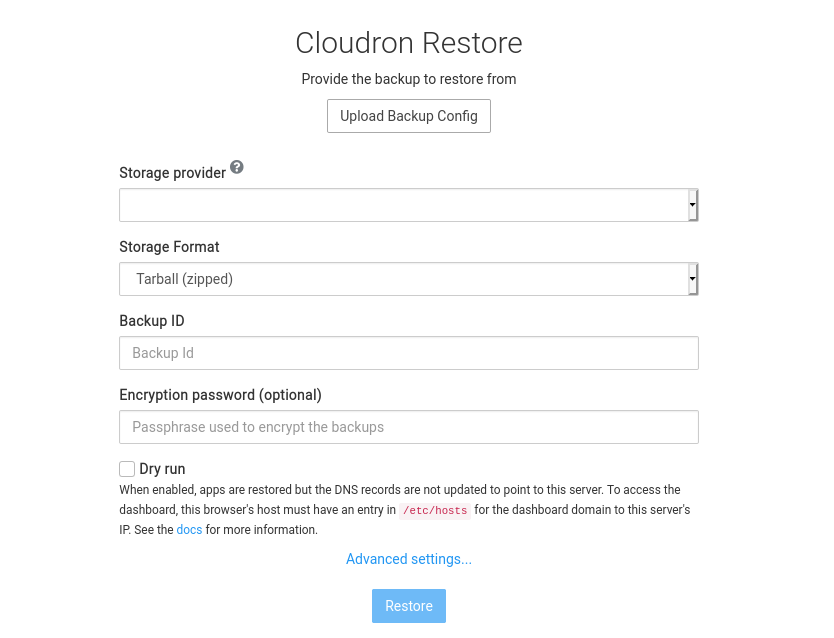Click the Cloudron Restore heading
The image size is (834, 638).
tap(408, 43)
